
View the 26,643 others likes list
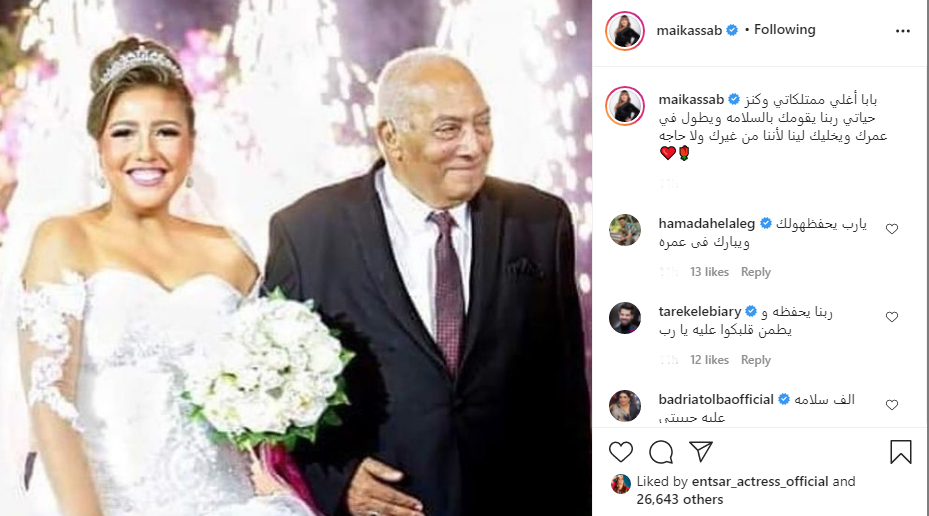(680, 499)
